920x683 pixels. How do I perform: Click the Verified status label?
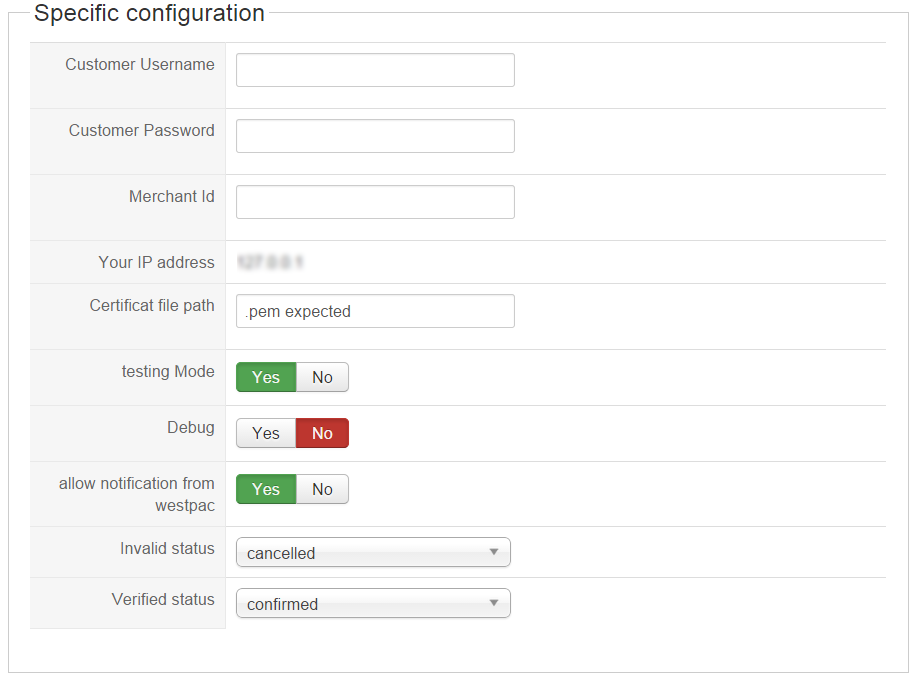pos(163,599)
